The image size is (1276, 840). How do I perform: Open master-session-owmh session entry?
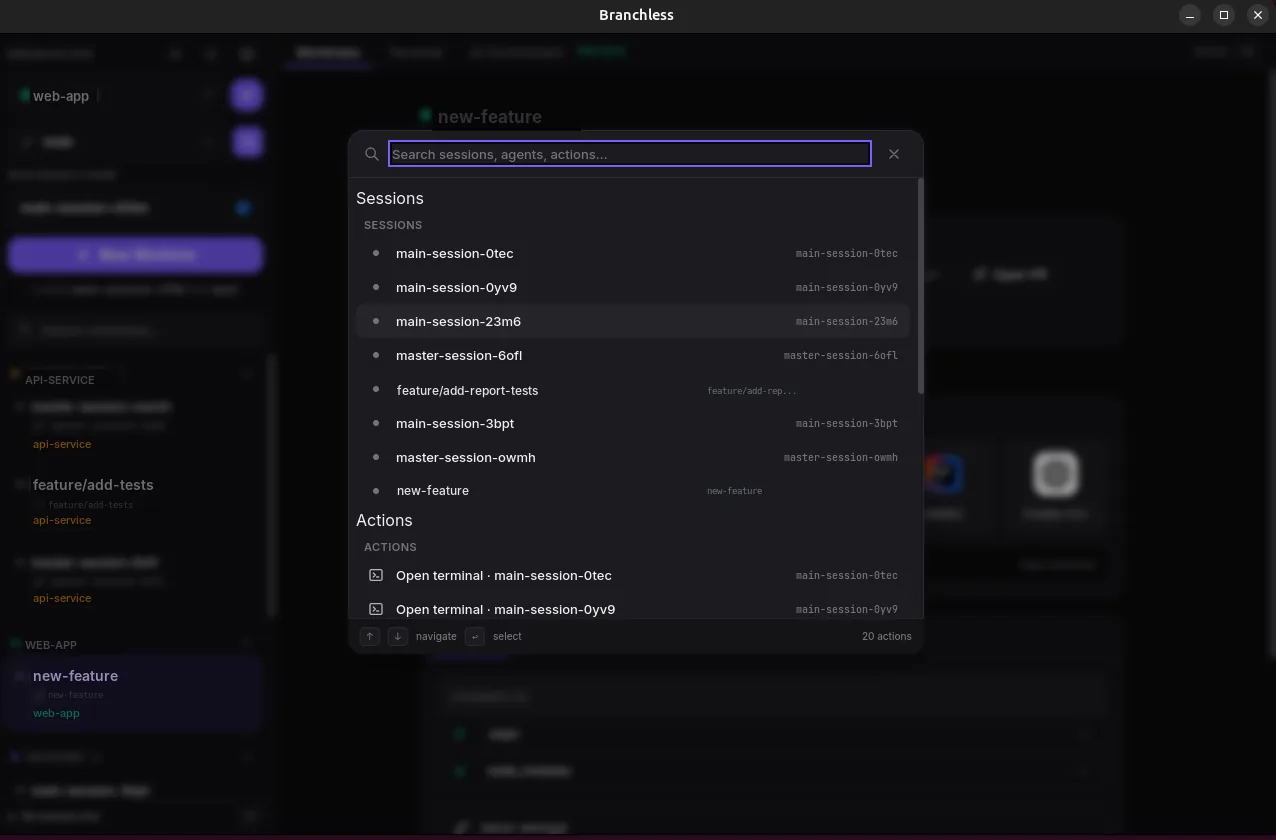pyautogui.click(x=633, y=458)
